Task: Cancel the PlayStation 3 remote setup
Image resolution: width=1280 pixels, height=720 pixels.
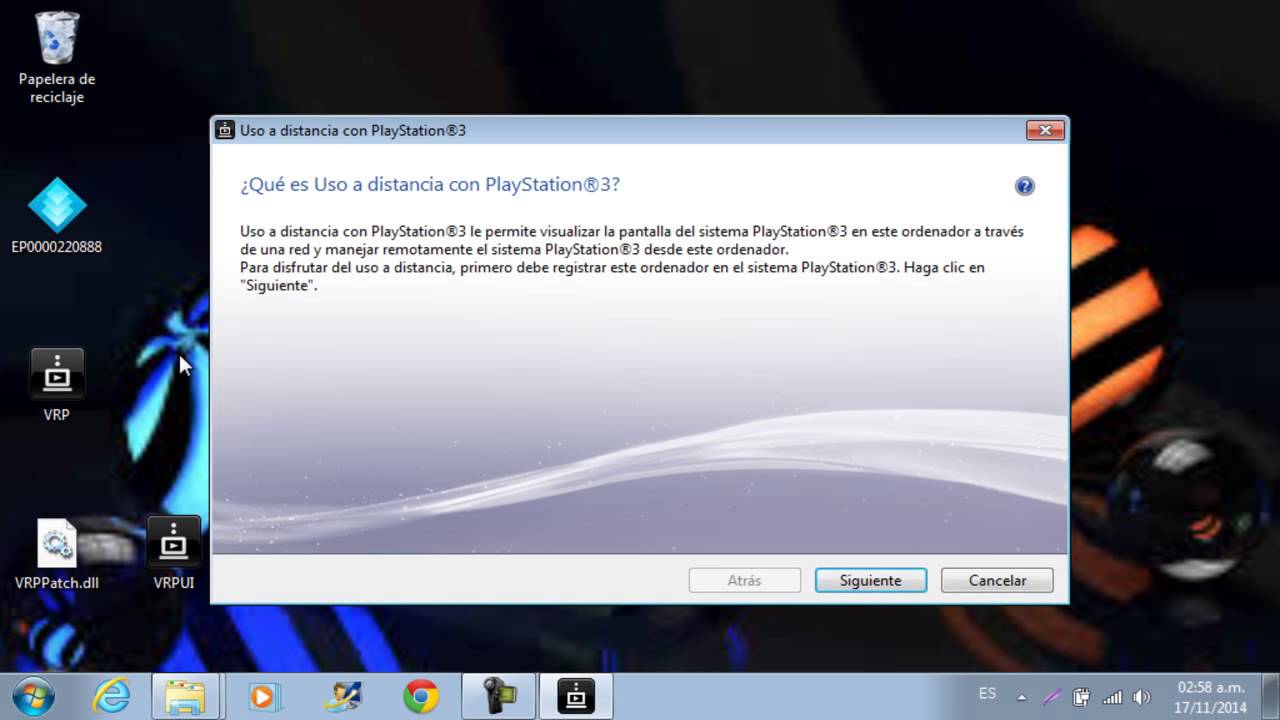Action: click(x=997, y=580)
